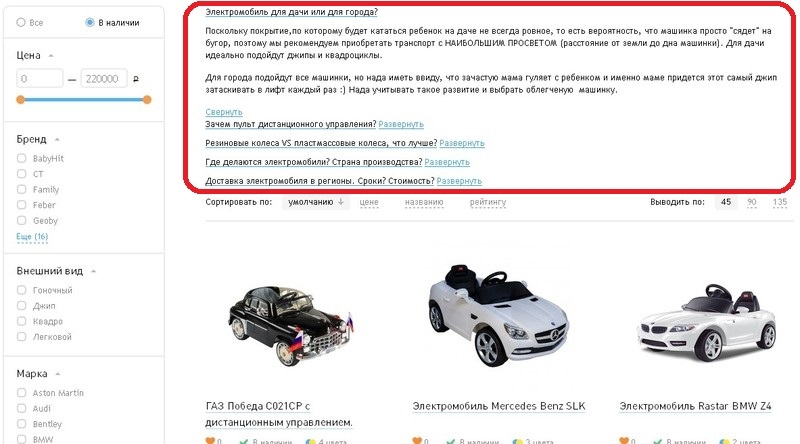Viewport: 800px width, 444px height.
Task: Open the white Mercedes Benz SLK thumbnail
Action: click(x=498, y=315)
